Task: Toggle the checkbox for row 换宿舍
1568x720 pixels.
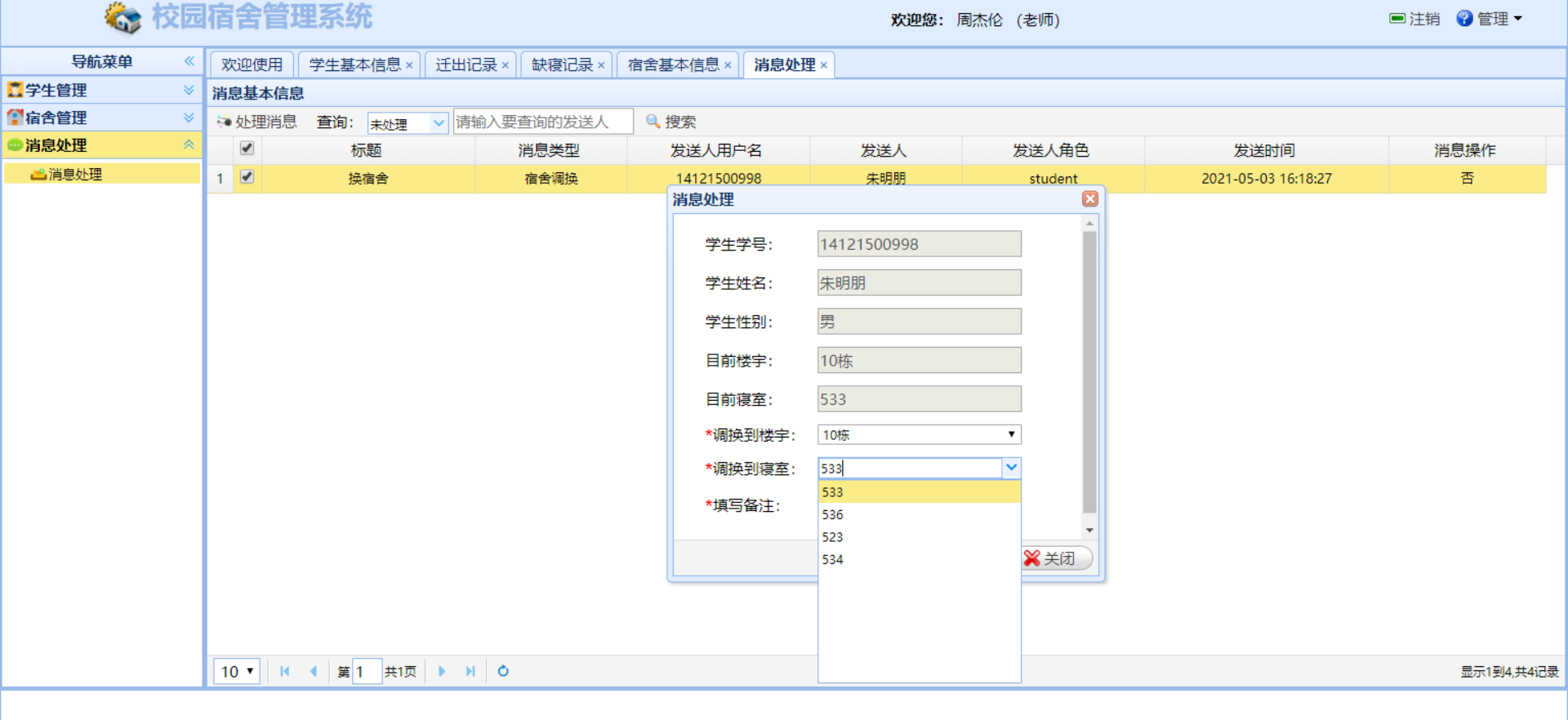Action: (247, 176)
